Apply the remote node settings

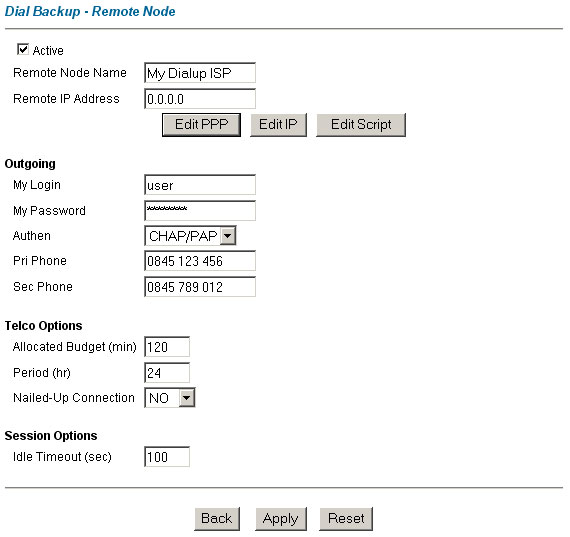[x=281, y=519]
